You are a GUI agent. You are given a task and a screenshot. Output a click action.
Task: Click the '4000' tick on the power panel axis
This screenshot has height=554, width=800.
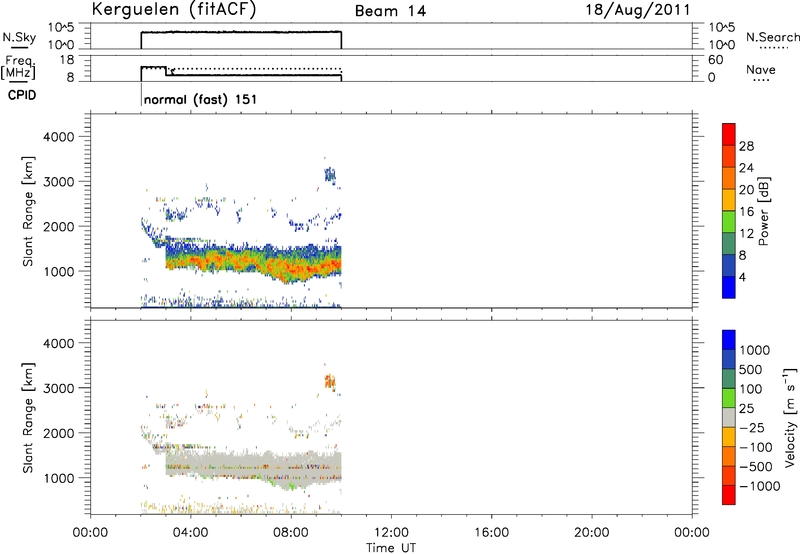coord(59,137)
